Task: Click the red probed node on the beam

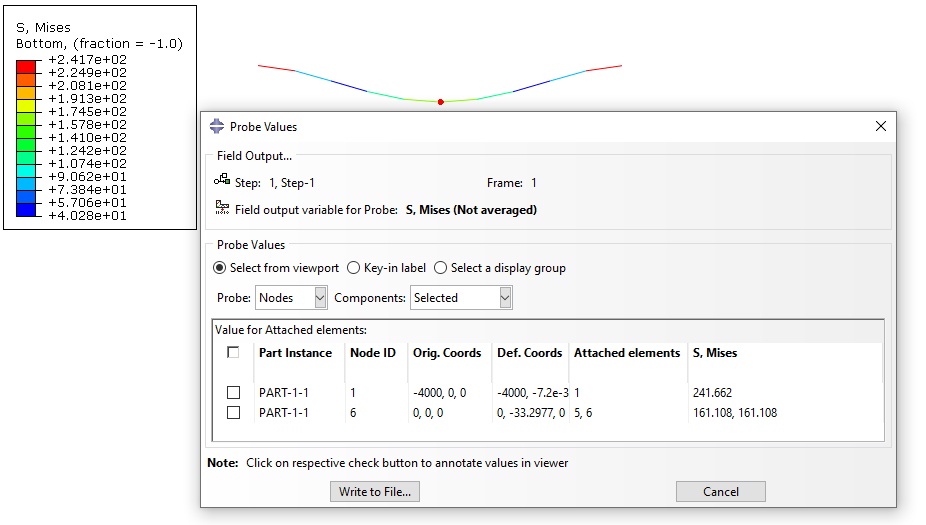Action: pyautogui.click(x=441, y=102)
